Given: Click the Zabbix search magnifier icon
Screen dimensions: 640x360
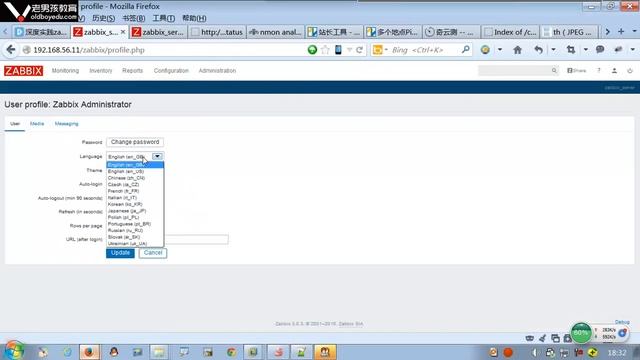Looking at the screenshot, I should (554, 71).
